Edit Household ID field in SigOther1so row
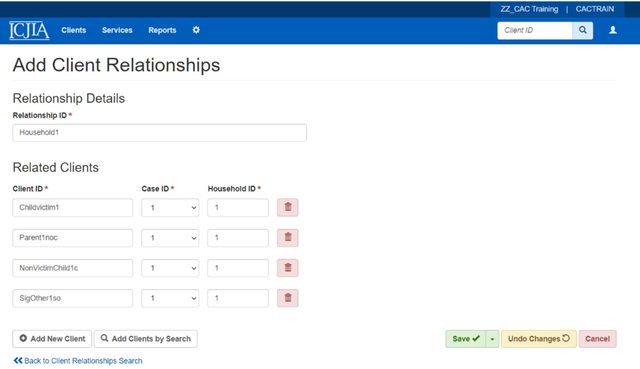 pyautogui.click(x=238, y=298)
